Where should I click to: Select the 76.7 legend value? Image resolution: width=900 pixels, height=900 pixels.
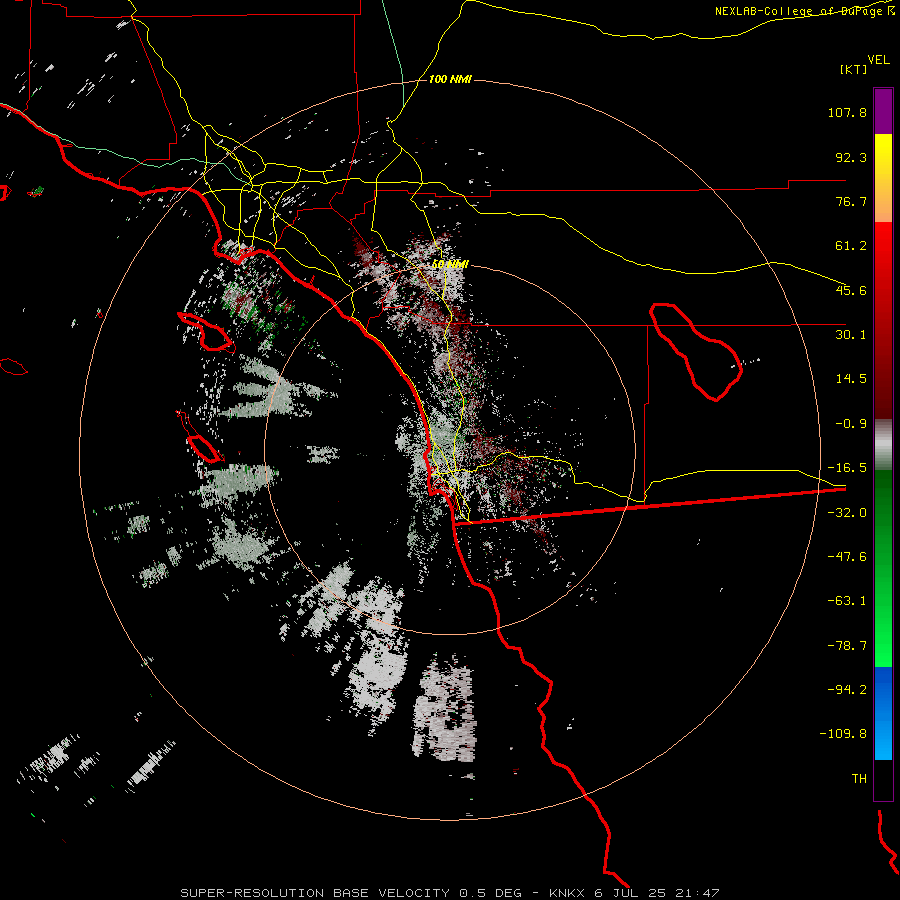click(x=851, y=201)
